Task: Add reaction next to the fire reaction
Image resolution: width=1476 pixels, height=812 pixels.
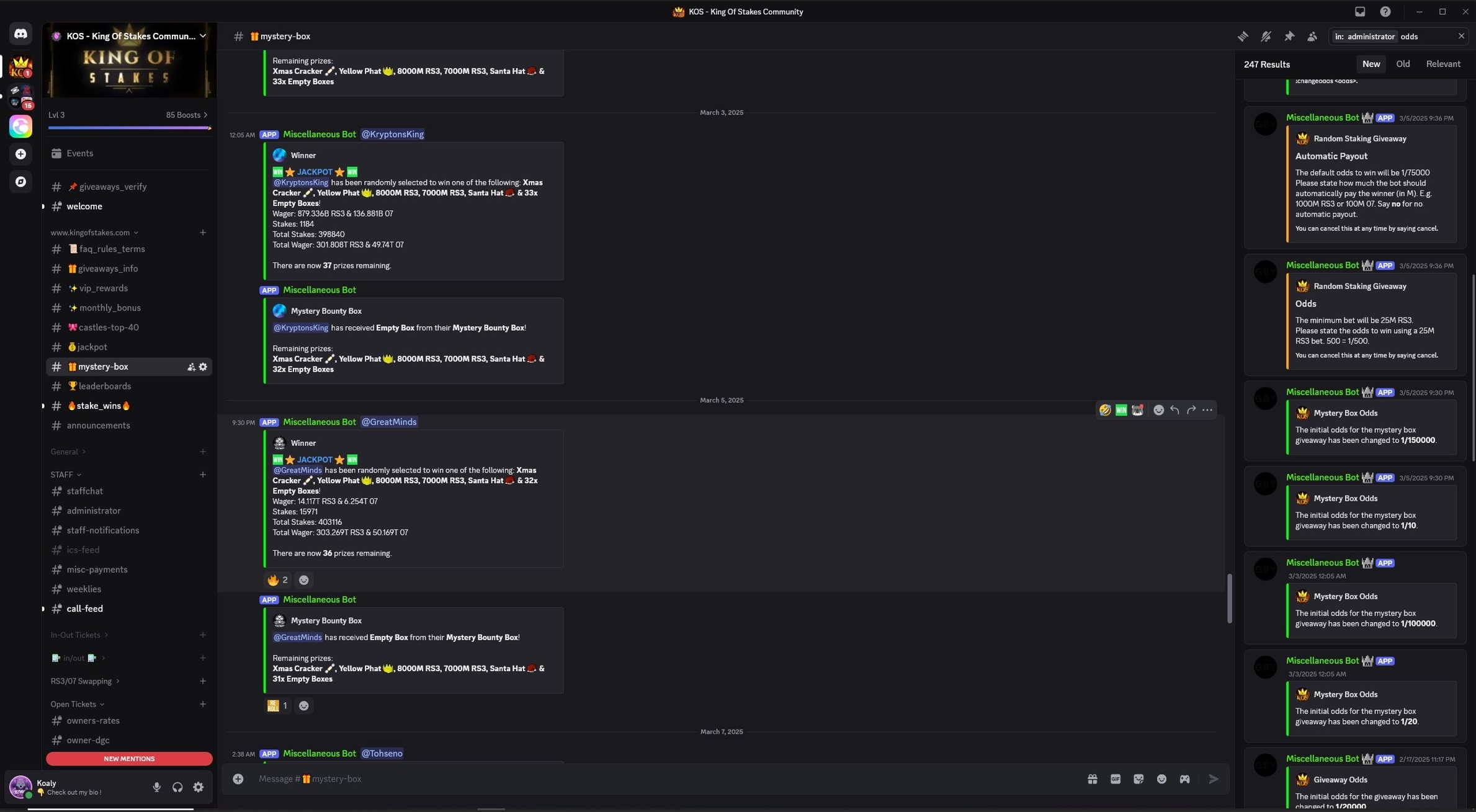Action: [x=304, y=580]
